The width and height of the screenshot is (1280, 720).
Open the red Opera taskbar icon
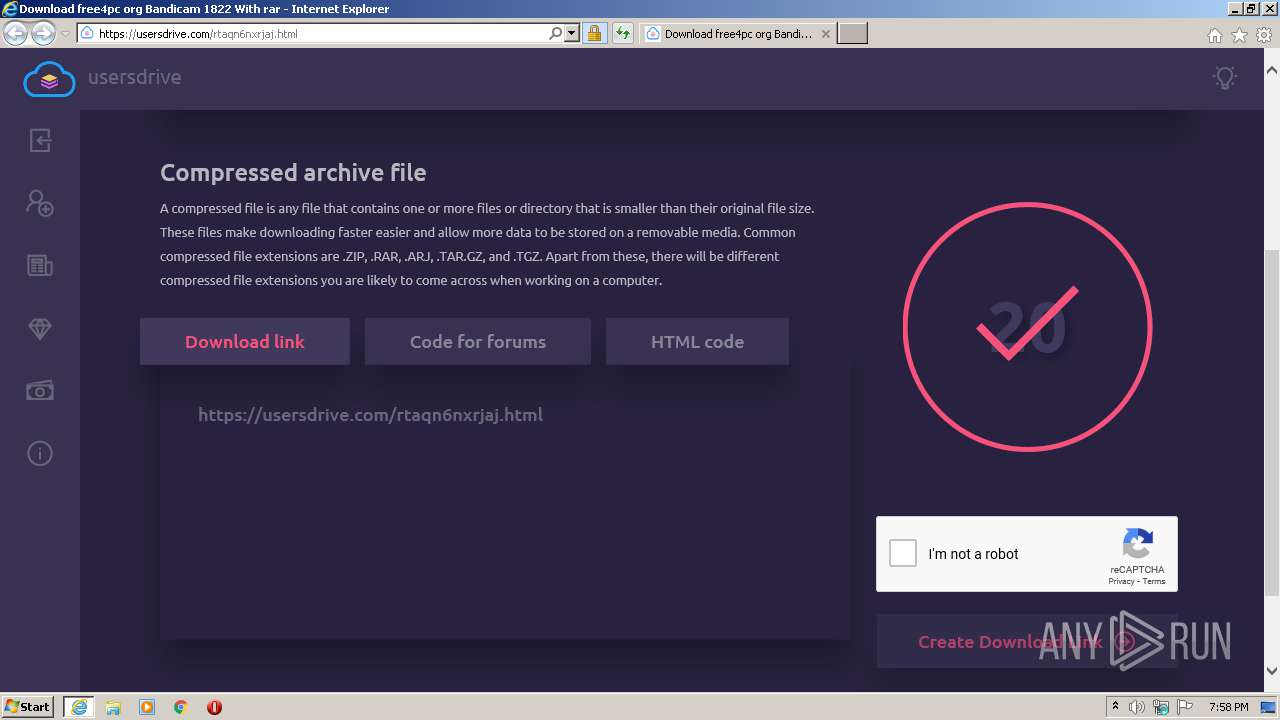pyautogui.click(x=214, y=707)
